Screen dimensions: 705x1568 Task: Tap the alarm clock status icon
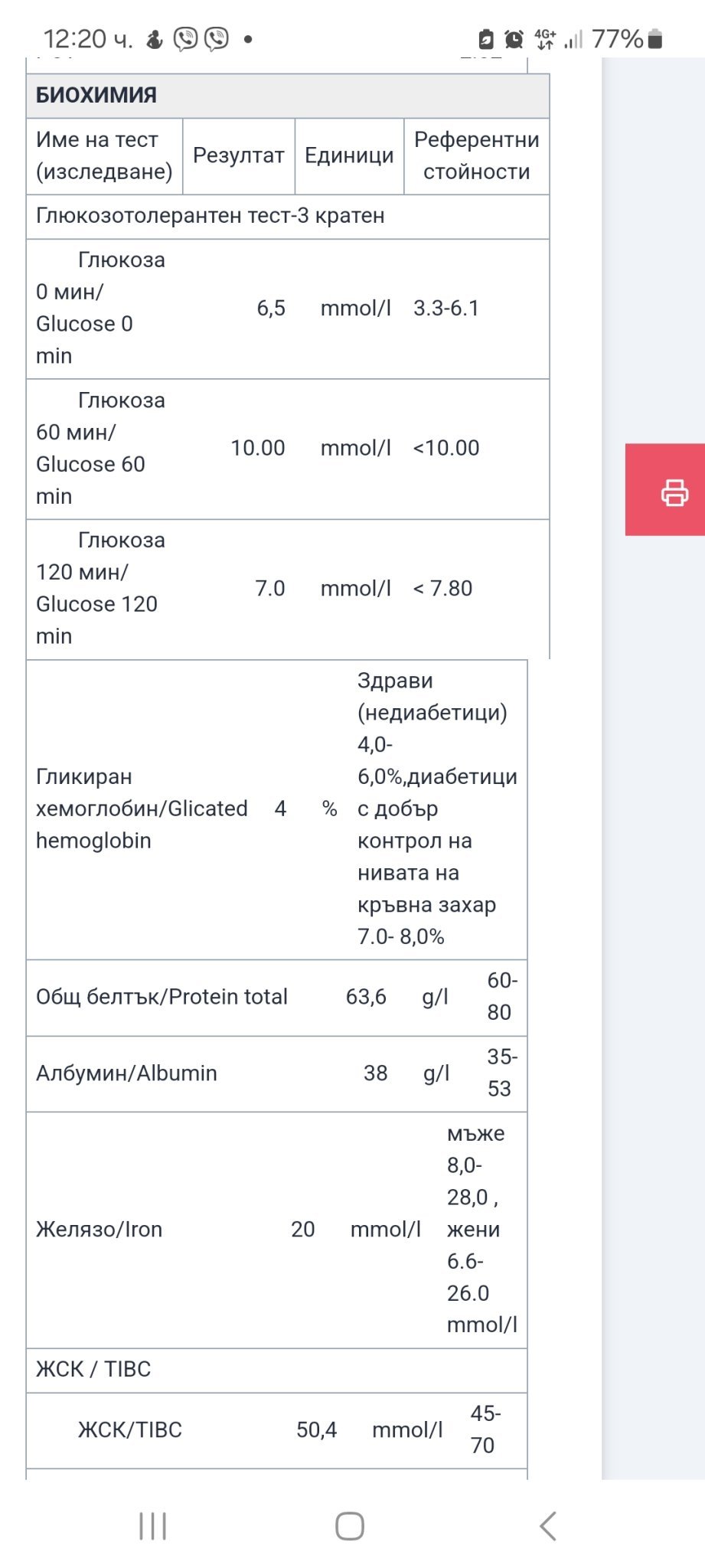coord(514,39)
